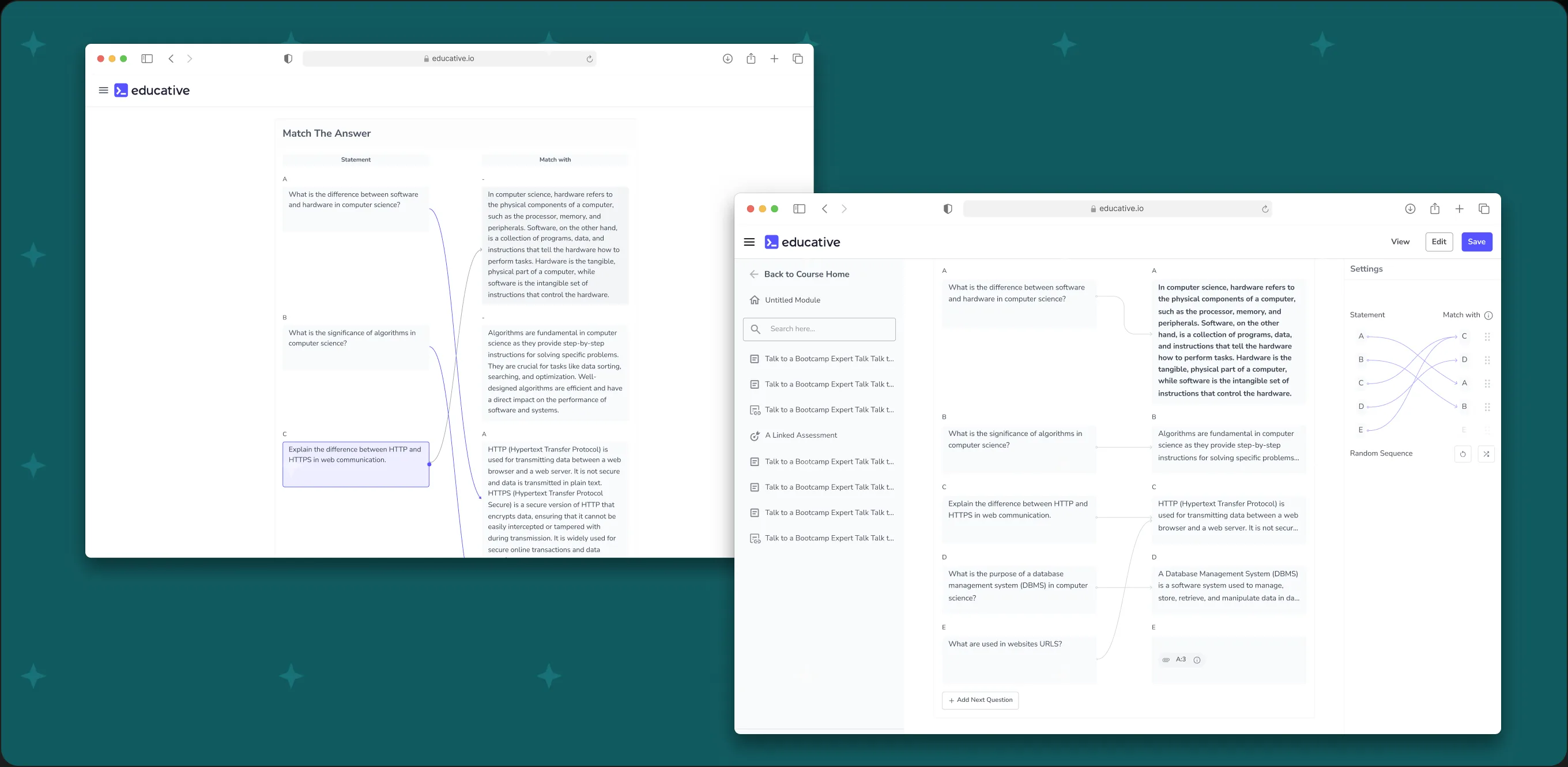The image size is (1568, 767).
Task: Open A Linked Assessment lesson
Action: click(793, 435)
